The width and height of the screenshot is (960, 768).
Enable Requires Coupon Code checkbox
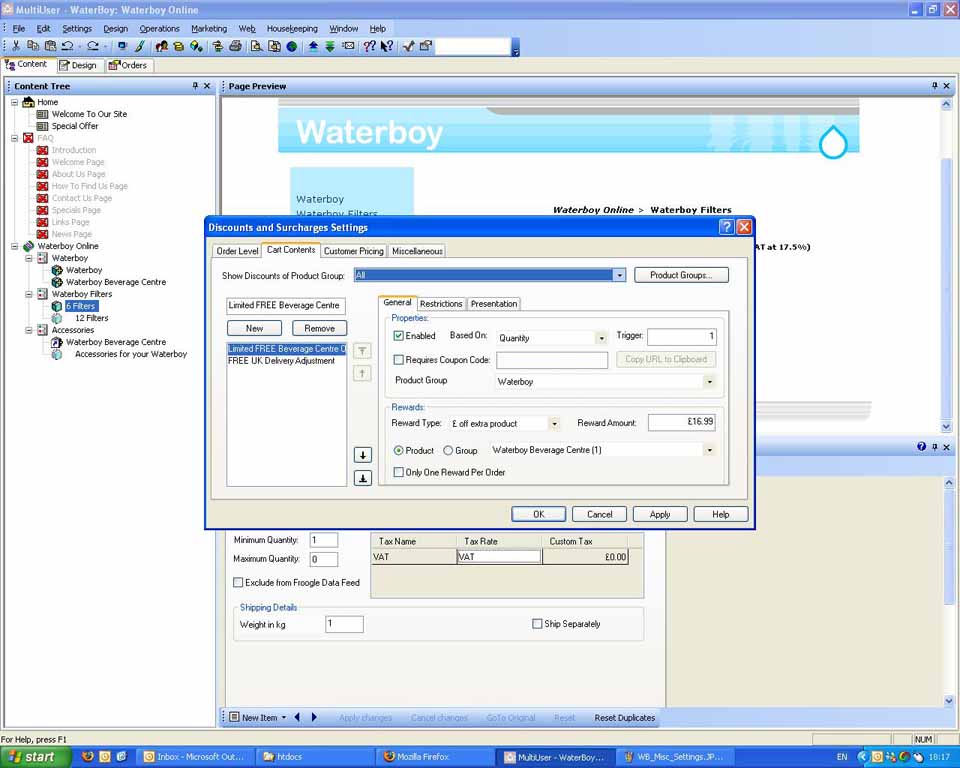[399, 360]
